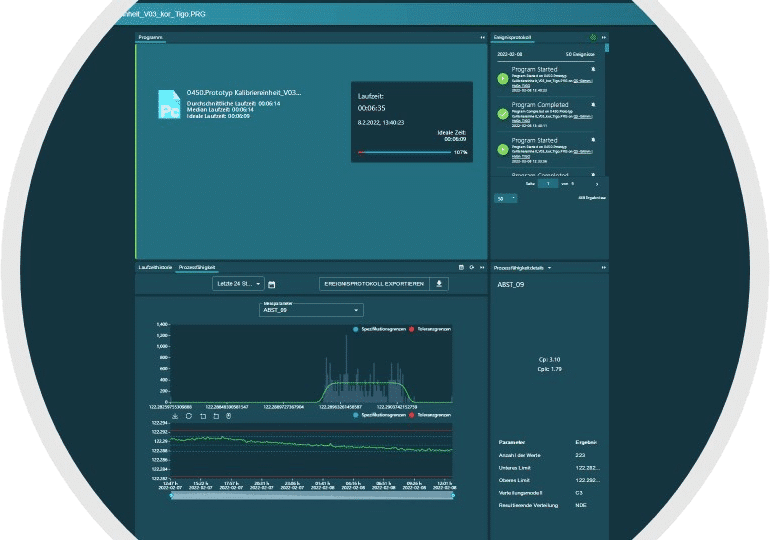
Task: Toggle Spezifikationsgrenzen legend on the histogram chart
Action: (380, 329)
